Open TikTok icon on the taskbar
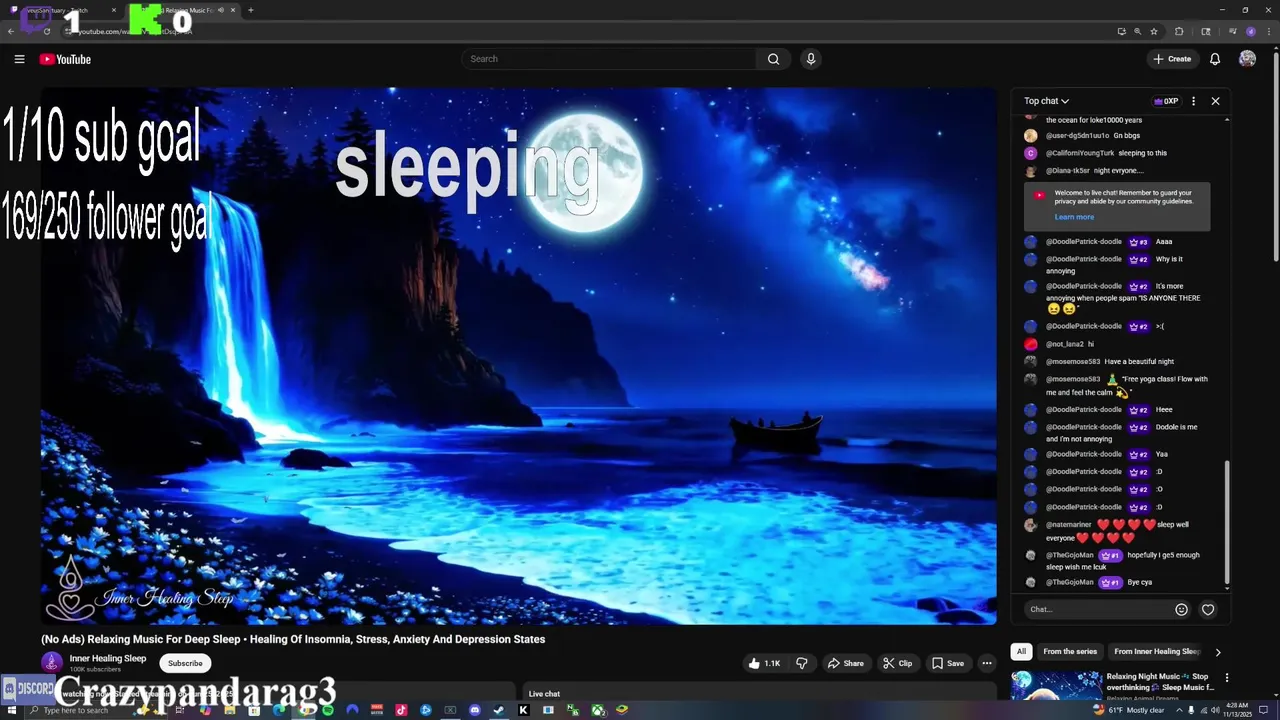 (401, 710)
